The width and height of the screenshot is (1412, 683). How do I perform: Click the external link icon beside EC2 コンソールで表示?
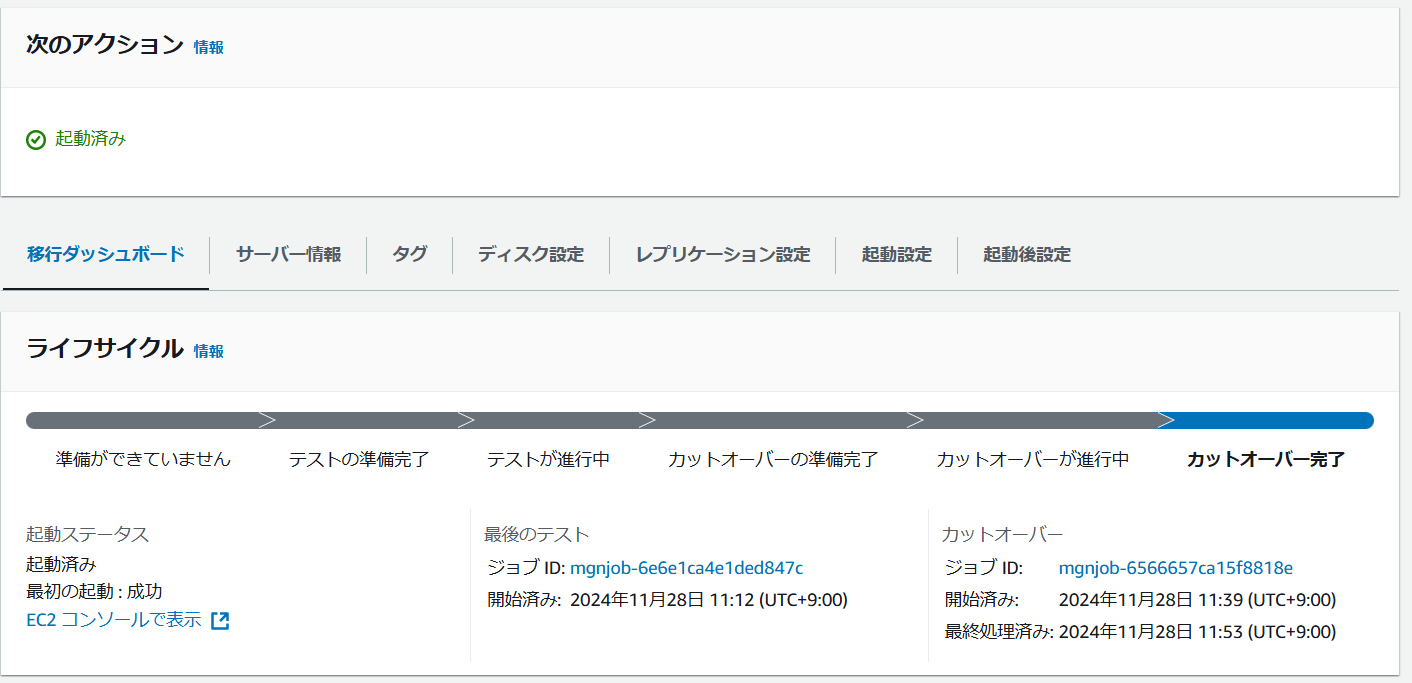(x=221, y=621)
